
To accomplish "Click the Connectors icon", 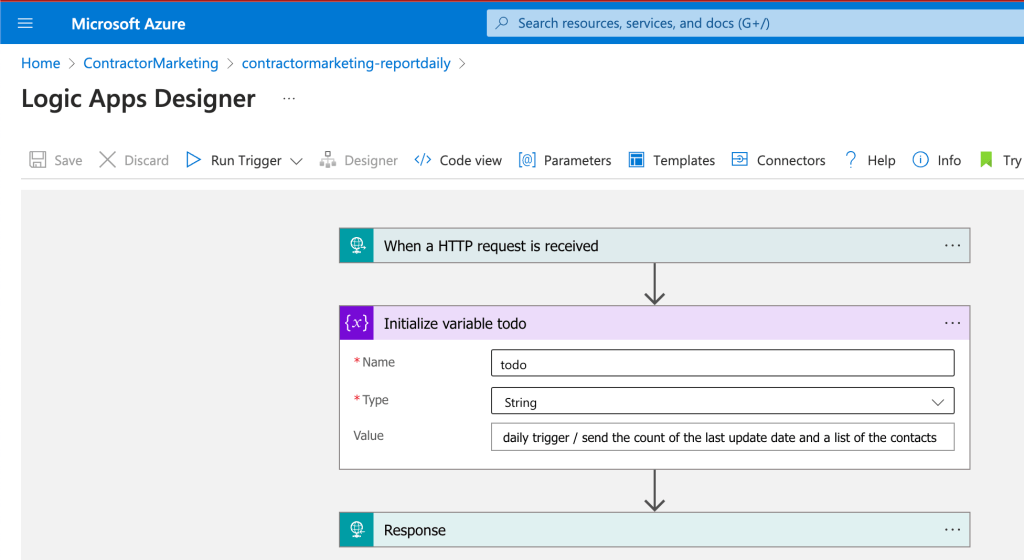I will click(x=739, y=160).
